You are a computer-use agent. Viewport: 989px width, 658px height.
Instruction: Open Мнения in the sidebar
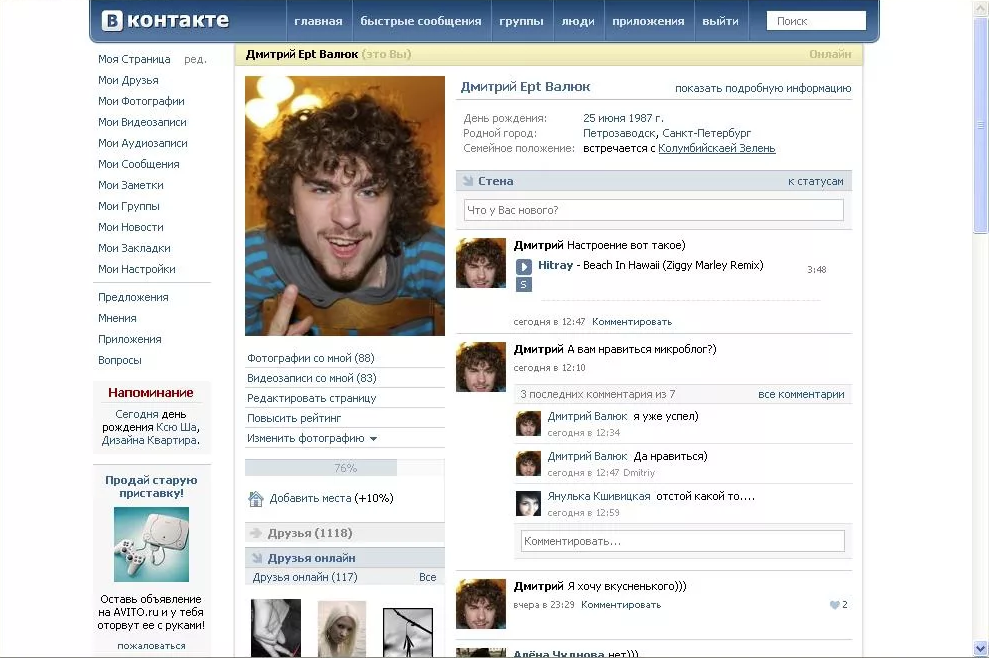click(x=117, y=318)
